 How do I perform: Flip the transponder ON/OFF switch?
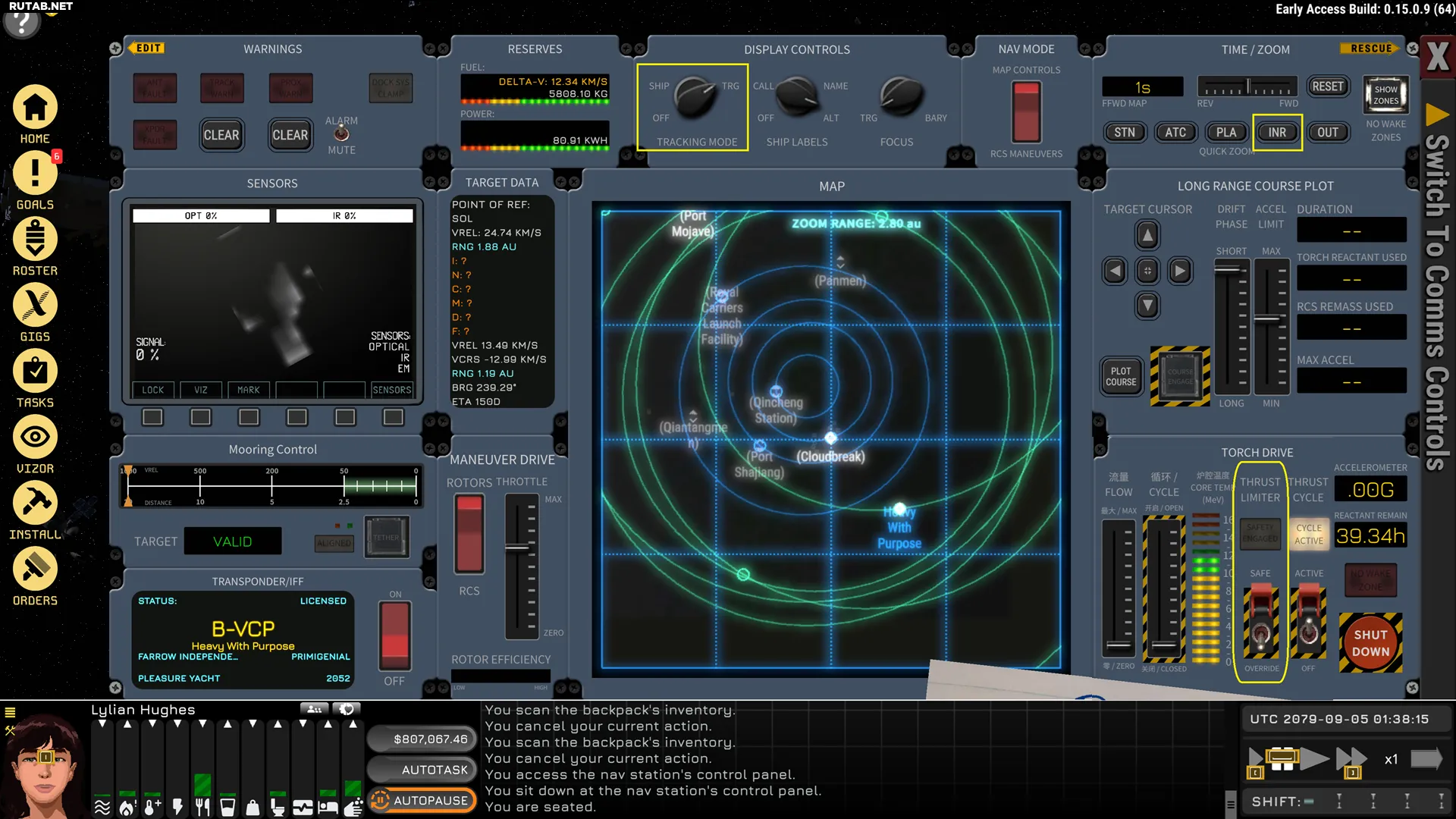(395, 635)
